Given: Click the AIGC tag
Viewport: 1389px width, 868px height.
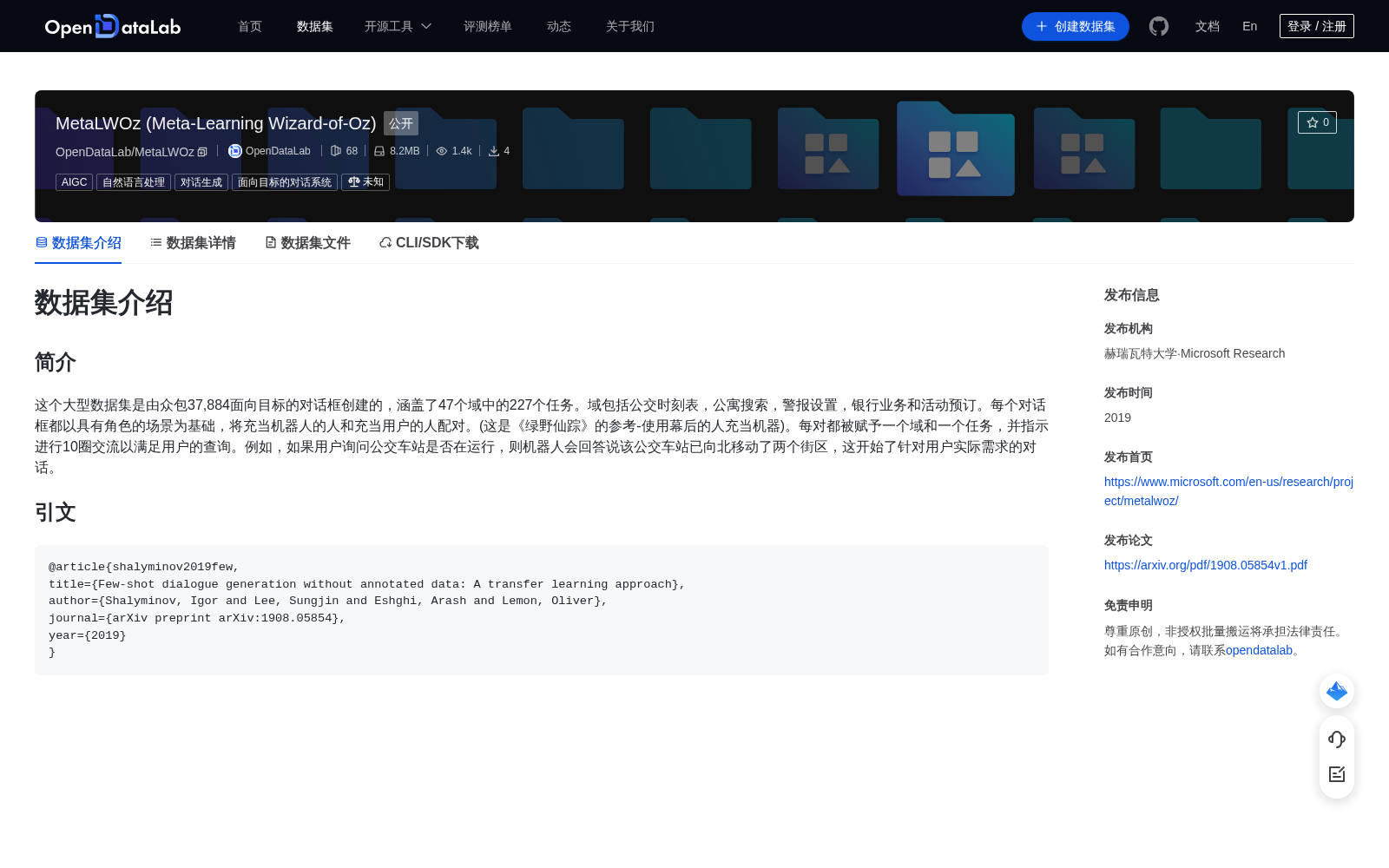Looking at the screenshot, I should (x=75, y=182).
